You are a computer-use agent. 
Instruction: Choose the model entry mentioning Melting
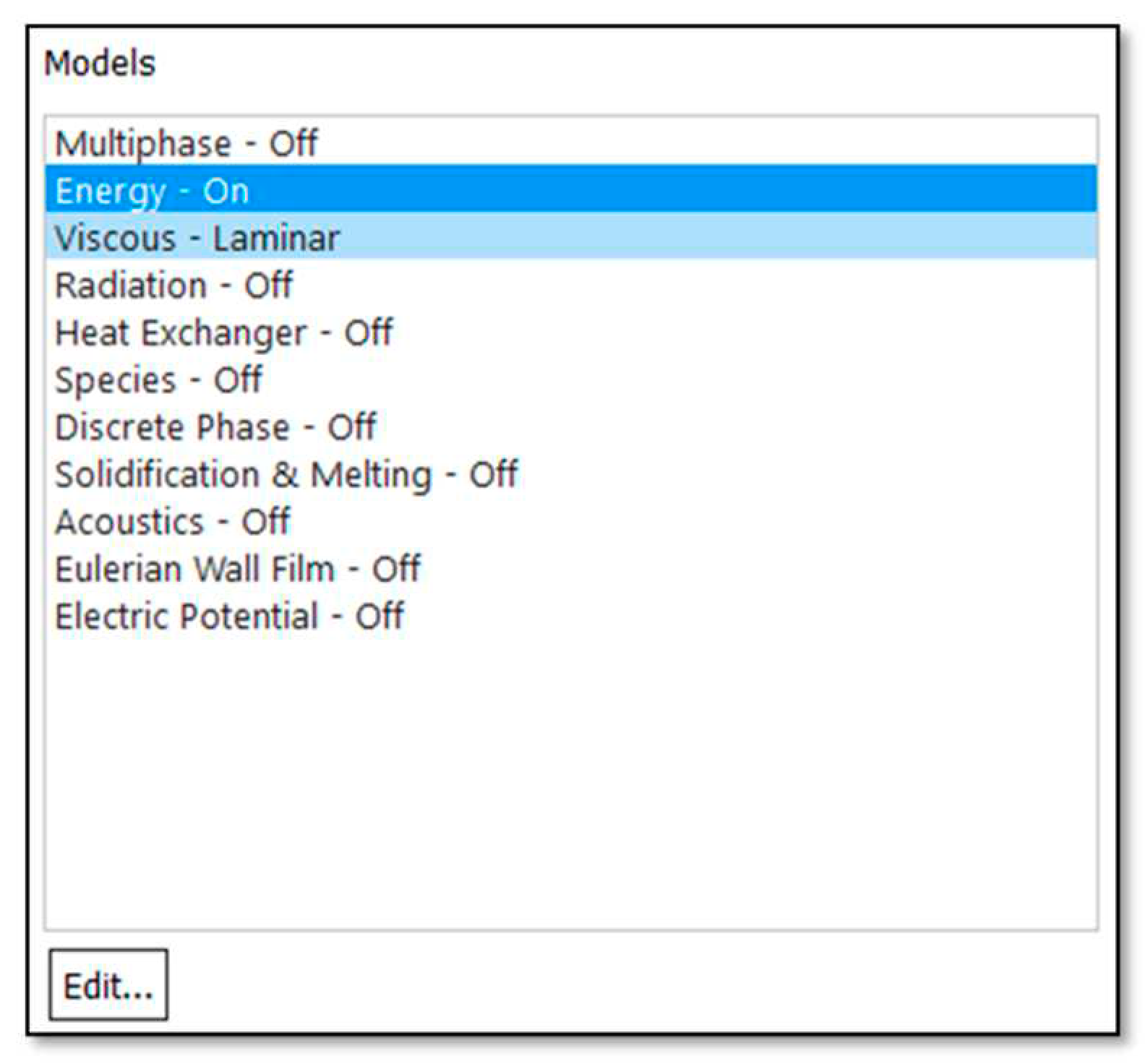click(x=286, y=475)
